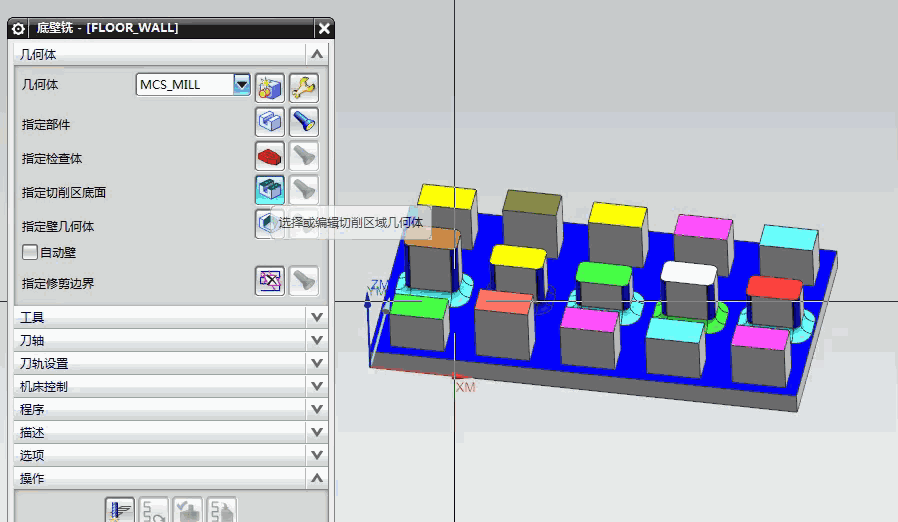This screenshot has width=898, height=522.
Task: Close the 底壁铣 FLOOR_WALL dialog
Action: pos(324,28)
